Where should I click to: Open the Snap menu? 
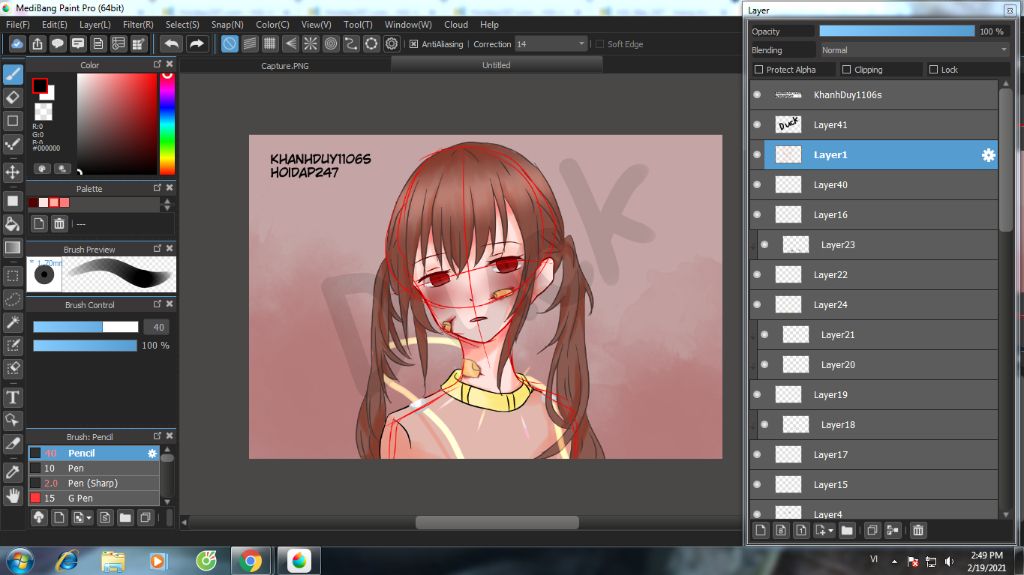pos(227,24)
